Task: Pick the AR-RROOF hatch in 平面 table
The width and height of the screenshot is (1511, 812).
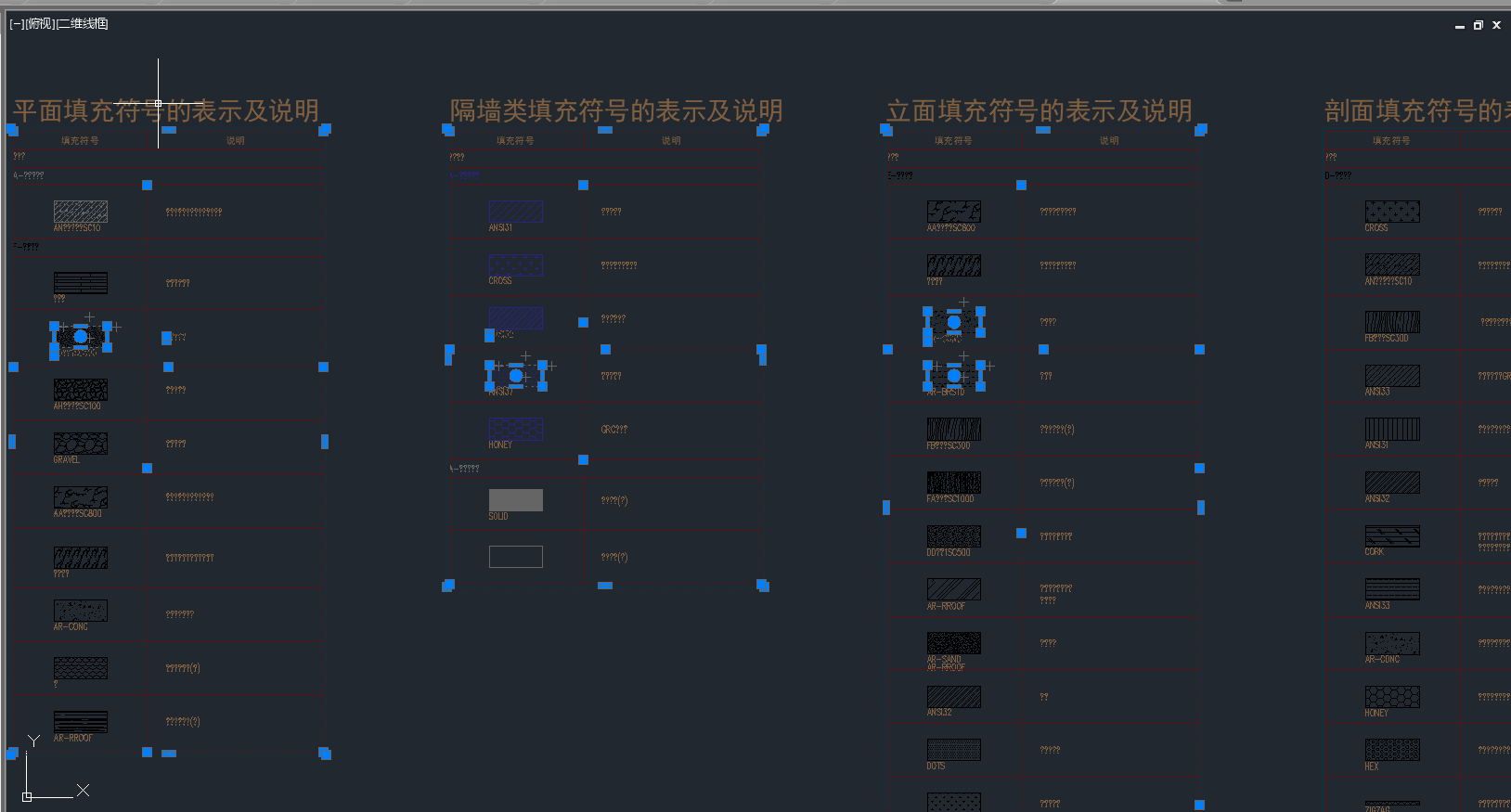Action: pyautogui.click(x=81, y=722)
